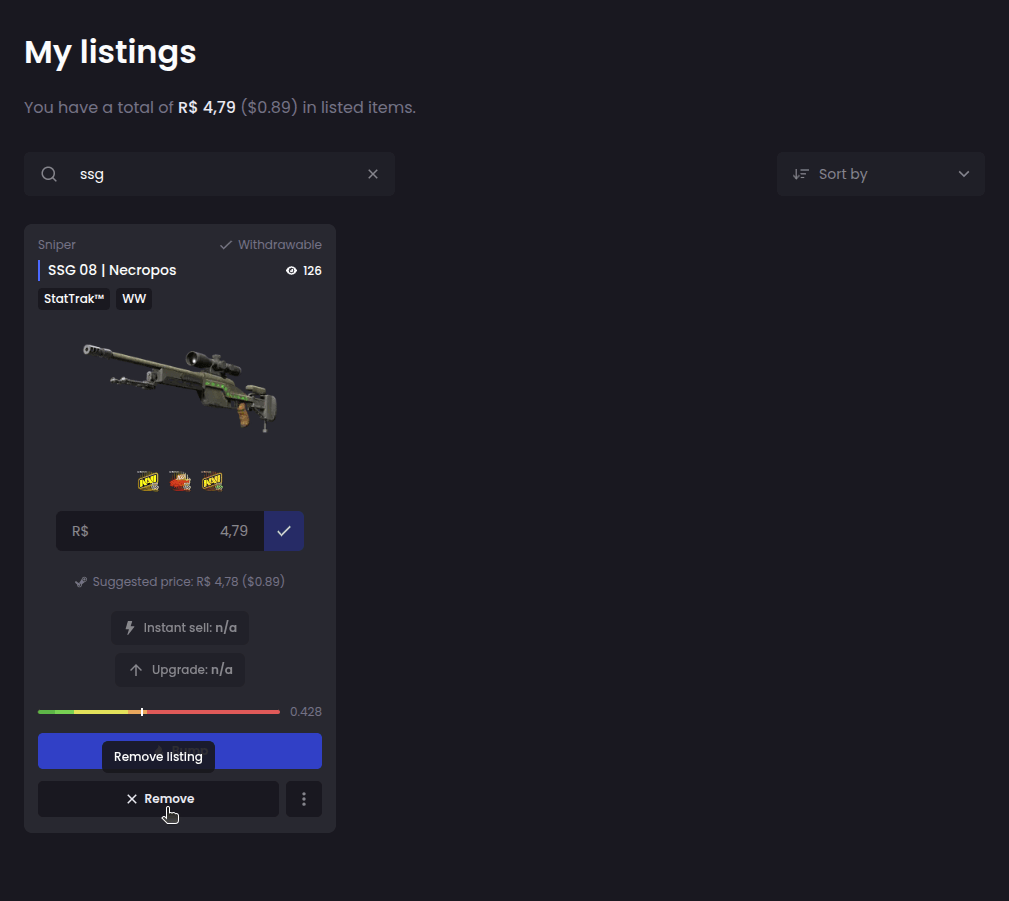
Task: Toggle the WW wear tag
Action: point(133,298)
